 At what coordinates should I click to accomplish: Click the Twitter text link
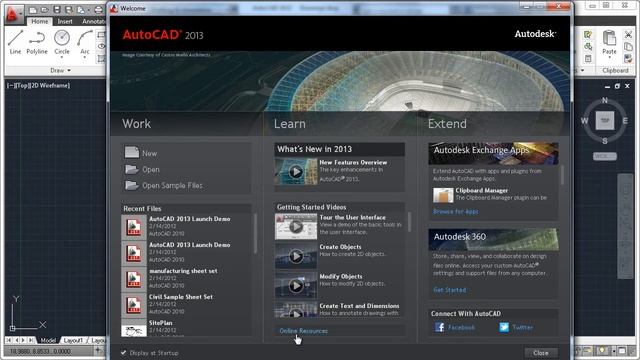522,327
